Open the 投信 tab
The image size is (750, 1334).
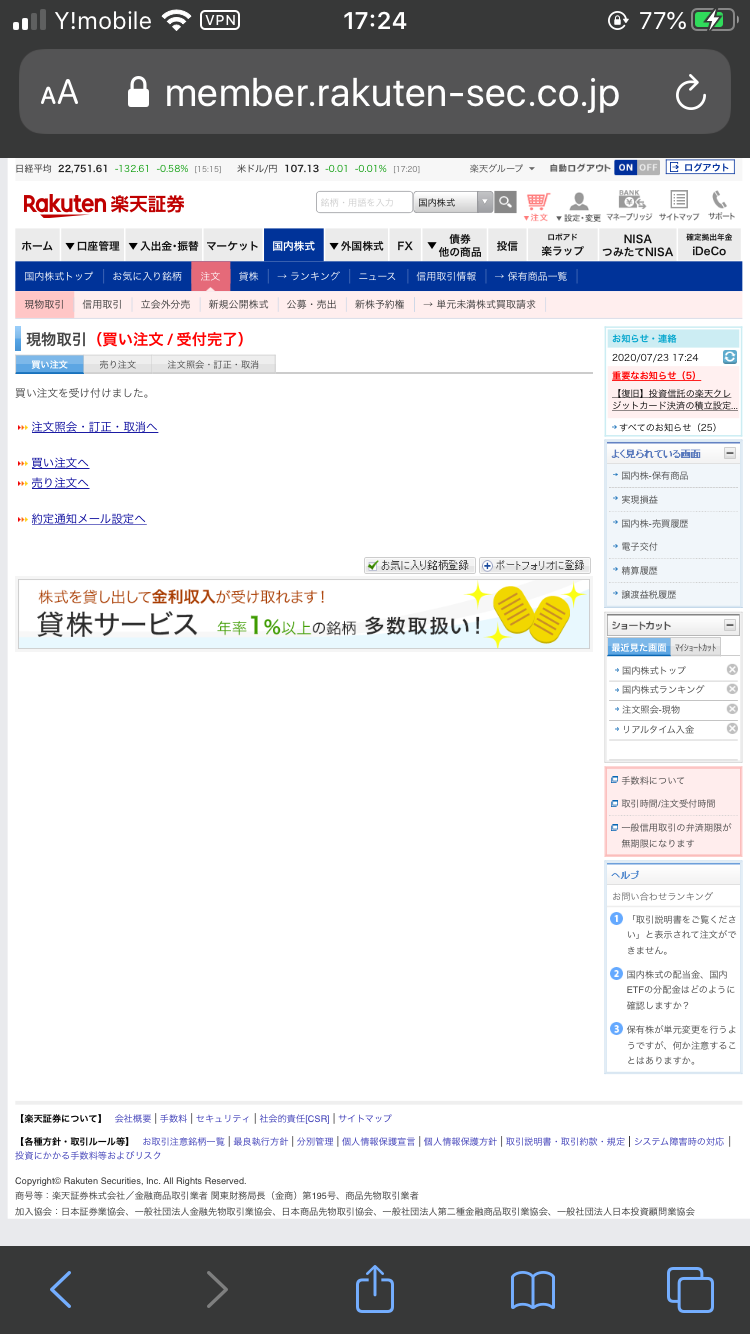507,245
